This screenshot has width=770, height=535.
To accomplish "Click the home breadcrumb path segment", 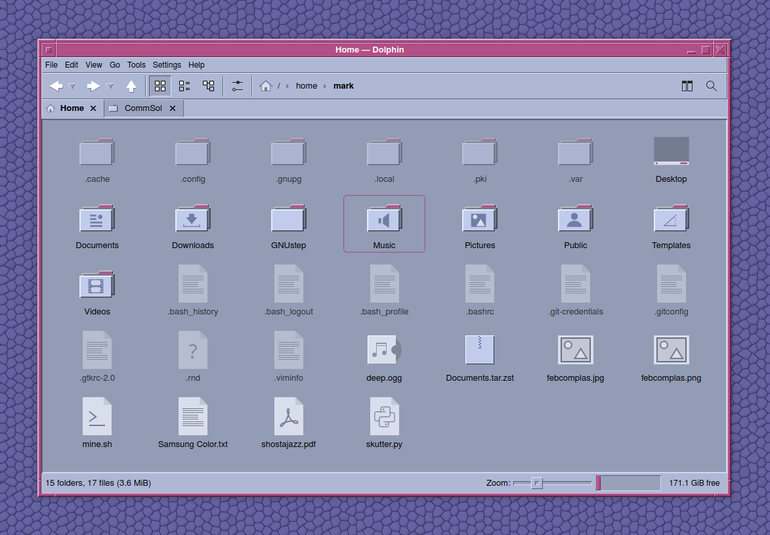I will [306, 86].
